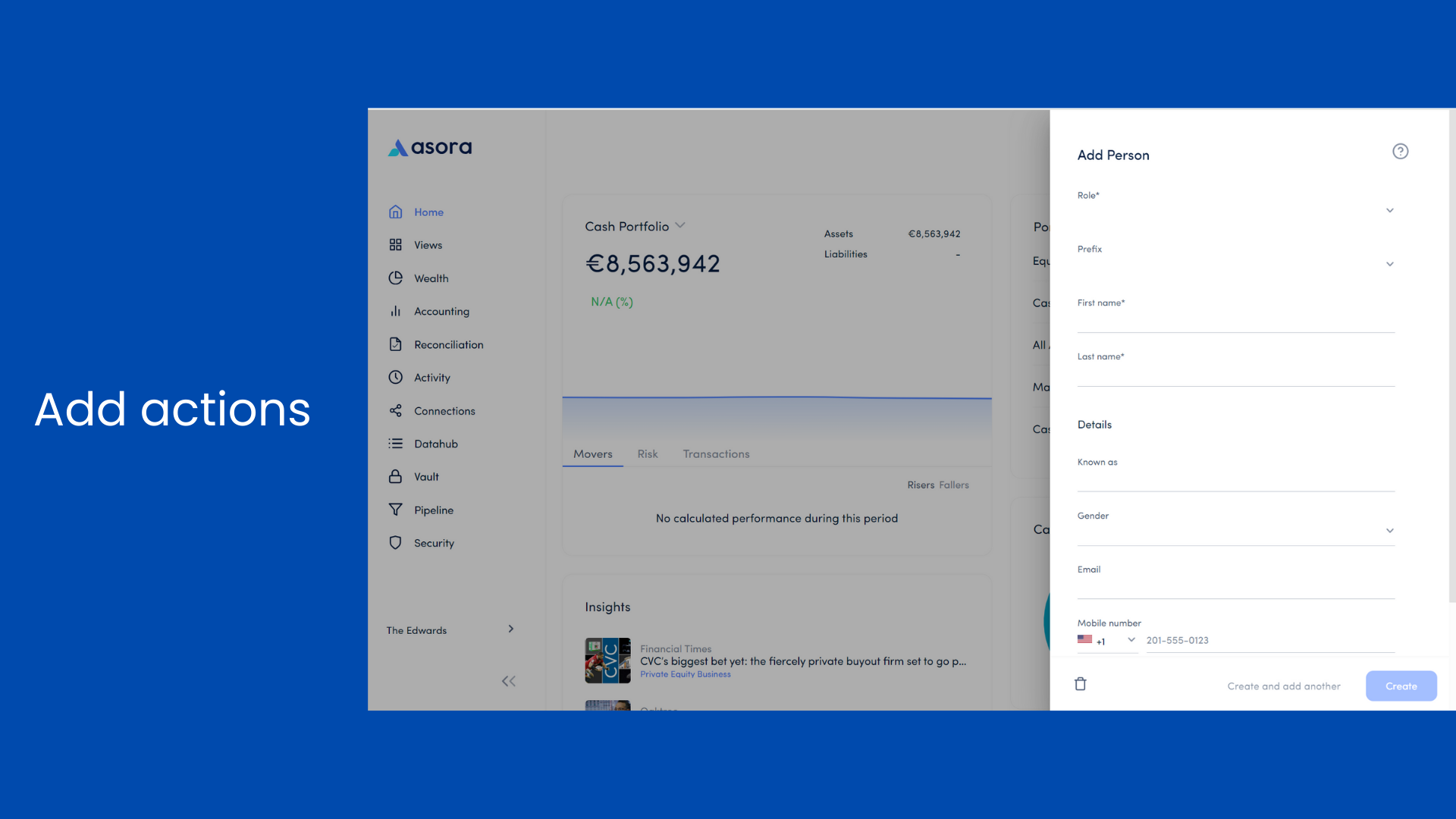Click Create and add another
Viewport: 1456px width, 819px height.
pyautogui.click(x=1283, y=686)
